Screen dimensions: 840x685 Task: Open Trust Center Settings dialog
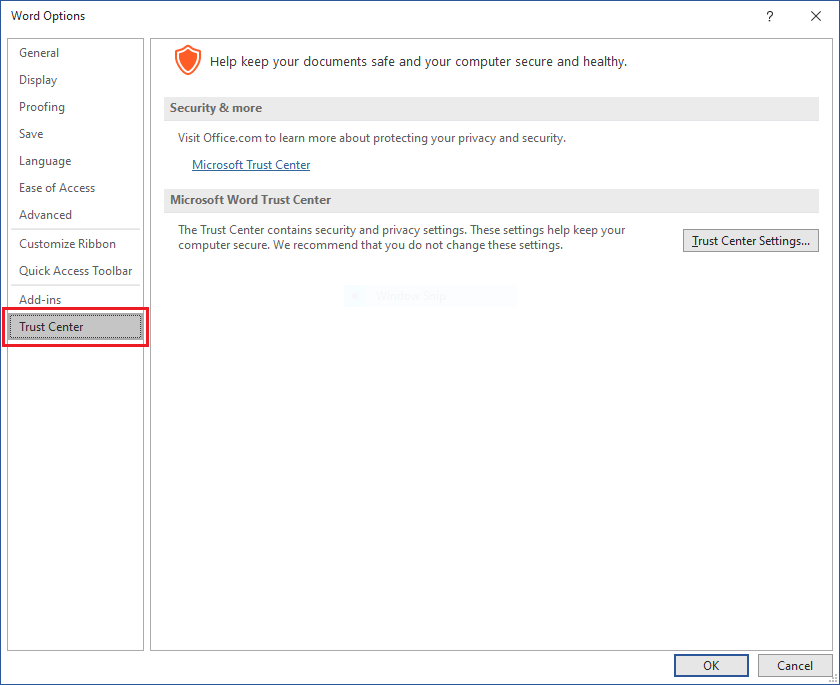751,240
